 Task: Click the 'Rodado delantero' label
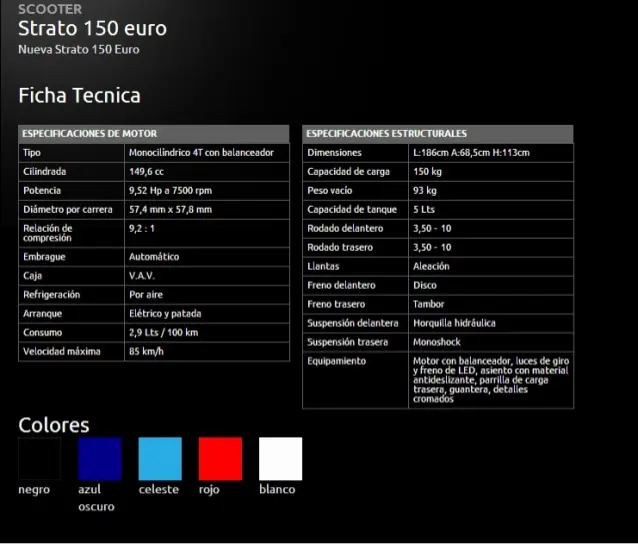coord(345,228)
